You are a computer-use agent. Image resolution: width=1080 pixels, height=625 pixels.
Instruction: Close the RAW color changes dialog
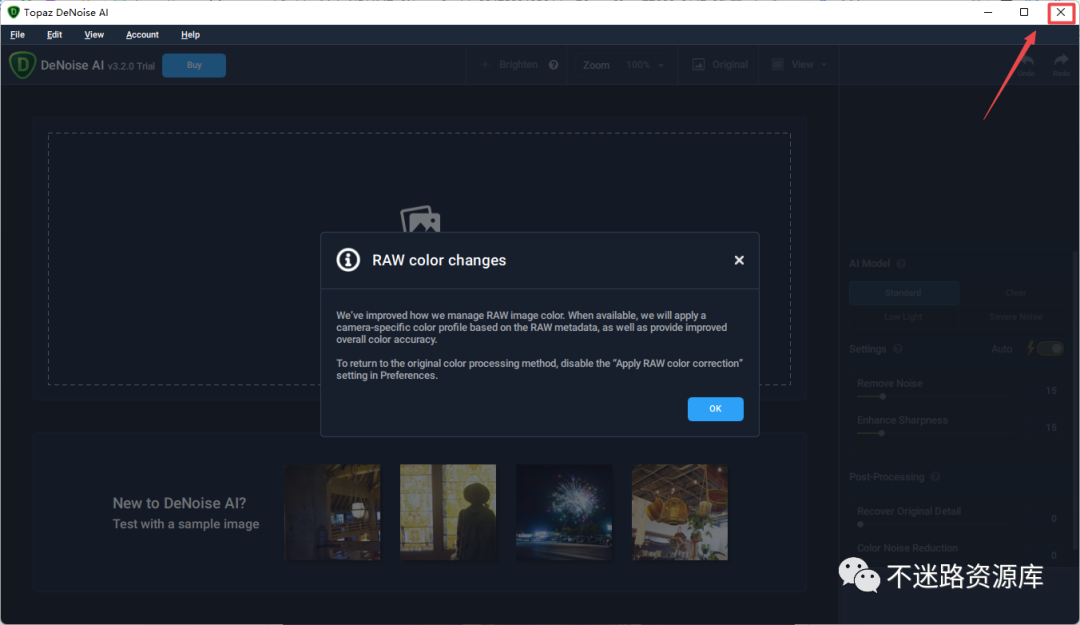click(x=739, y=260)
